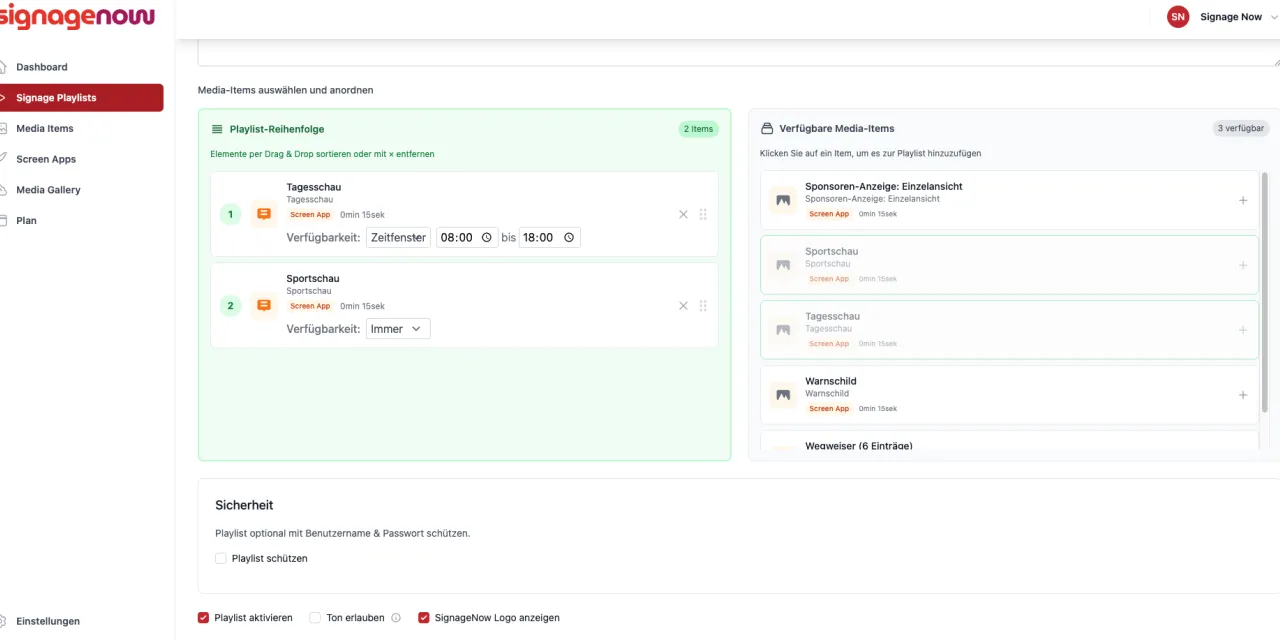Open the Zeitfenster availability dropdown for Tagesschau
1280x640 pixels.
click(x=398, y=238)
